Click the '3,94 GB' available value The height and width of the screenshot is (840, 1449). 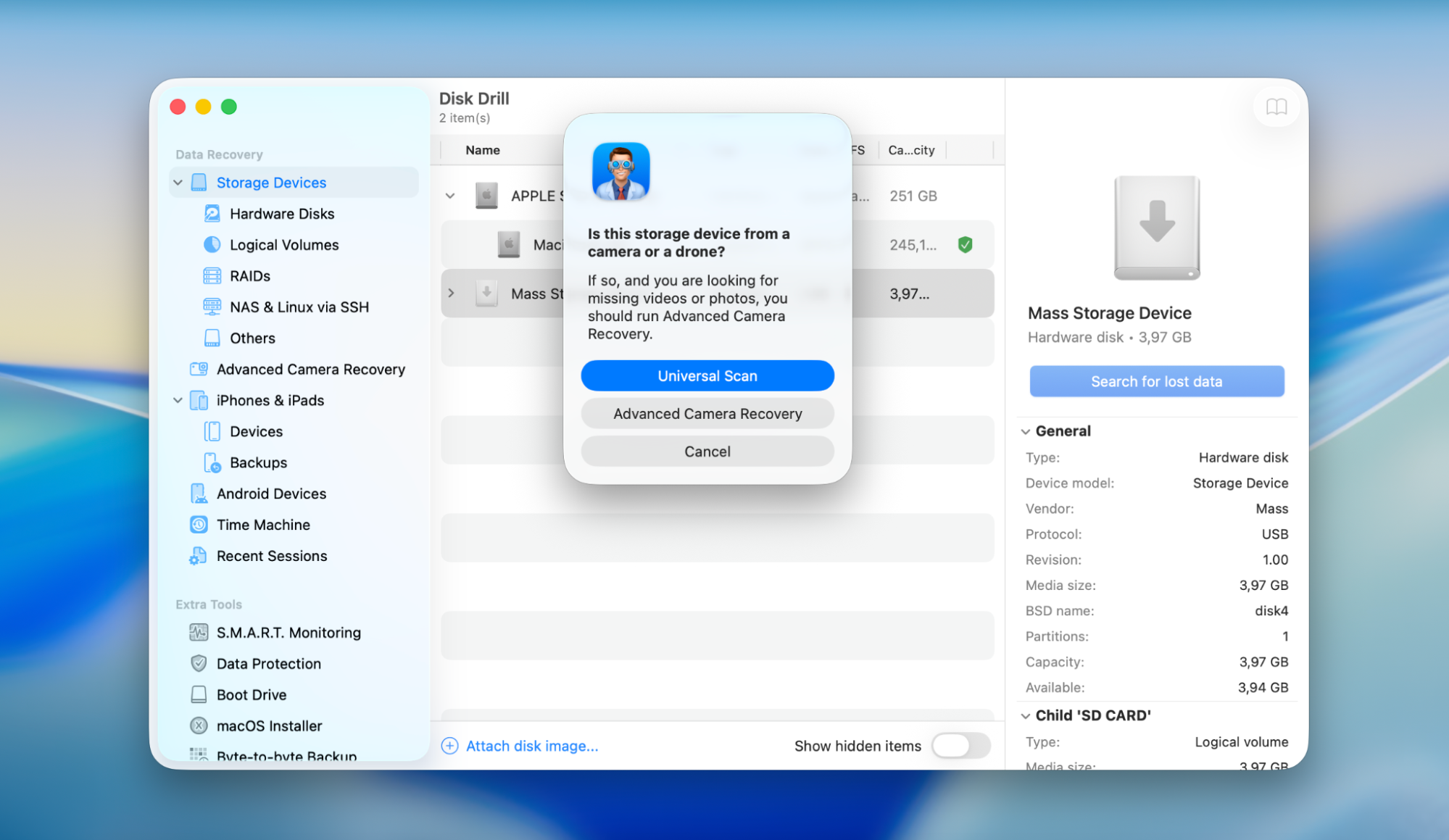point(1263,688)
